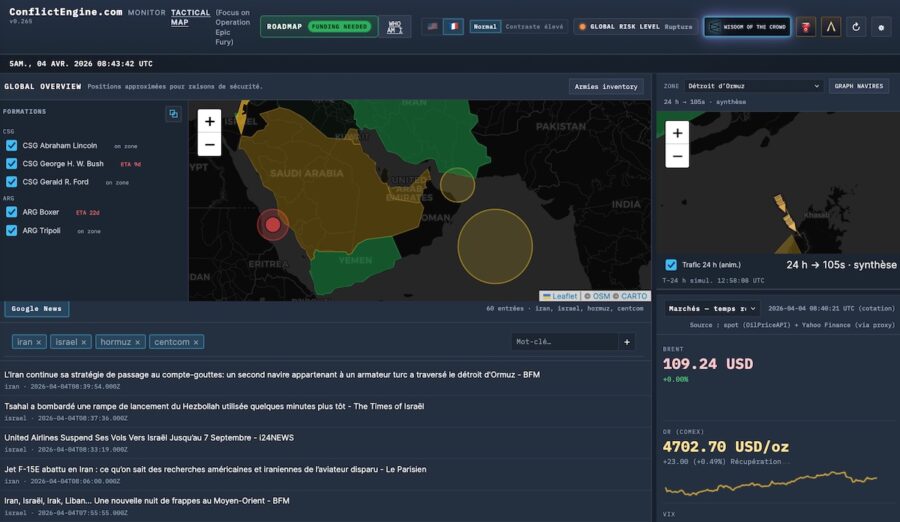This screenshot has width=900, height=522.
Task: Switch to the Google News tab
Action: pyautogui.click(x=37, y=309)
